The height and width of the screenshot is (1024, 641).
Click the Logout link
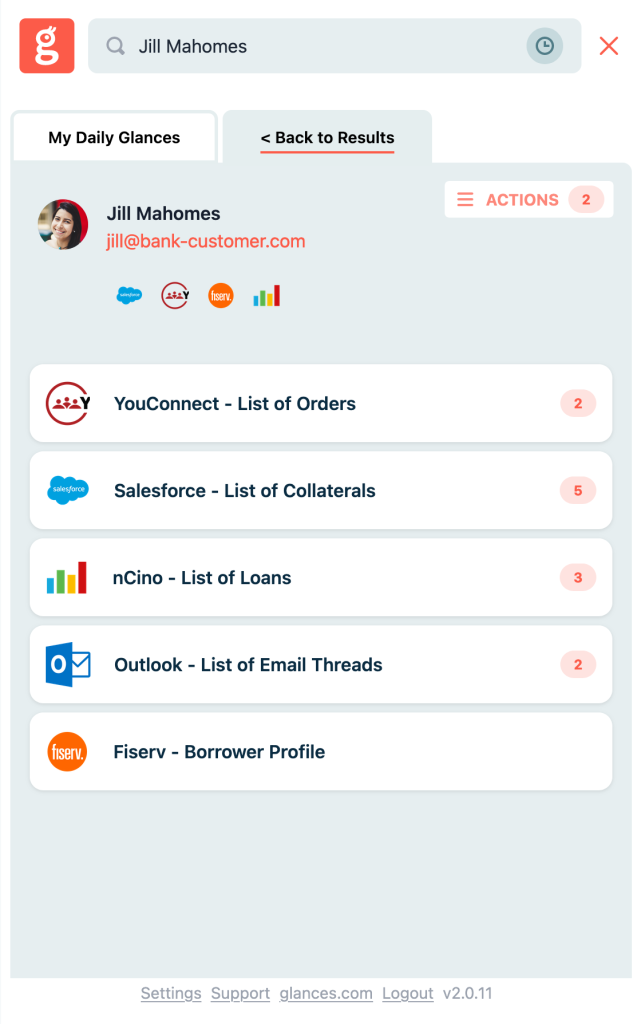(408, 993)
